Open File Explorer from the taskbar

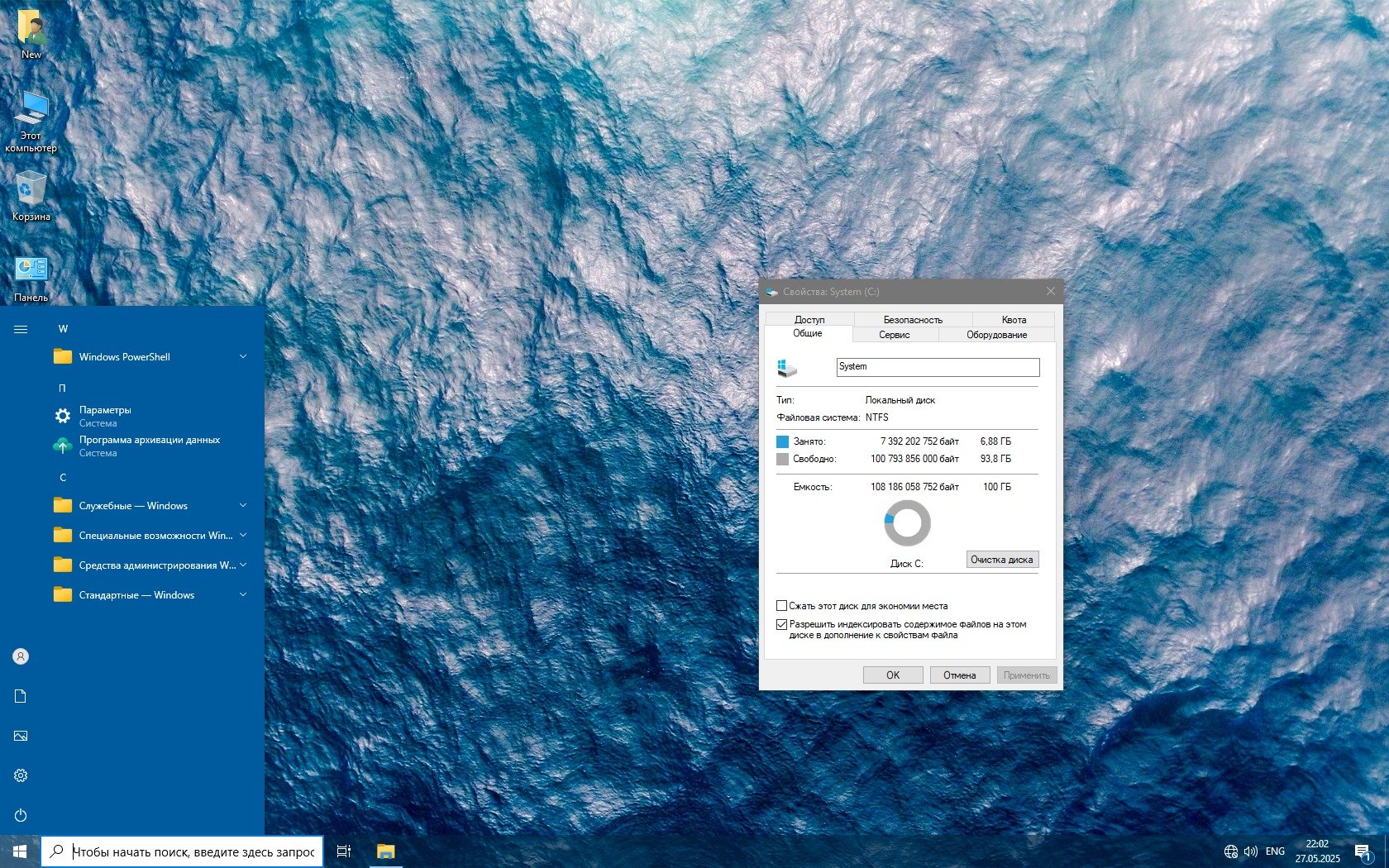[x=385, y=851]
